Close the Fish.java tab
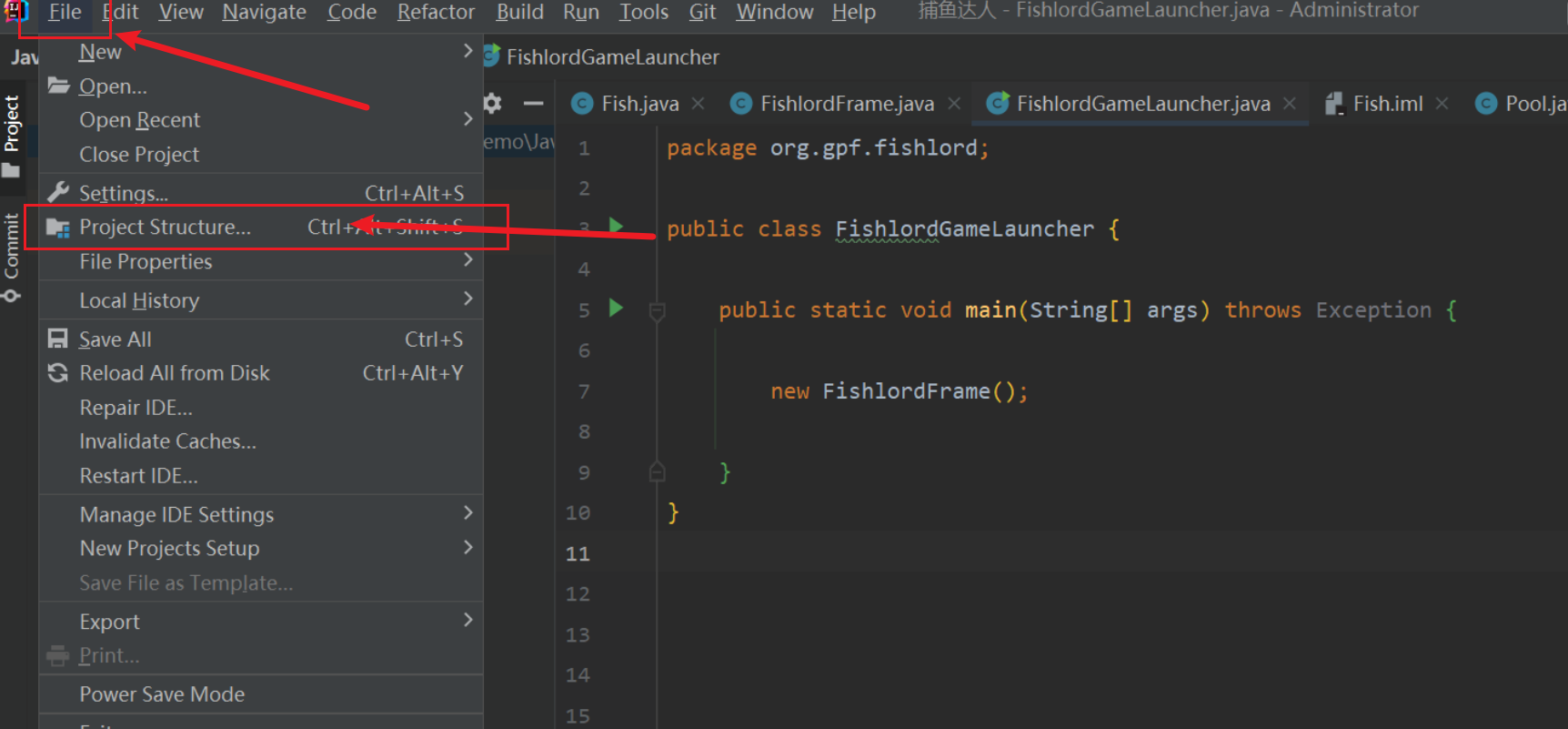 click(x=698, y=104)
